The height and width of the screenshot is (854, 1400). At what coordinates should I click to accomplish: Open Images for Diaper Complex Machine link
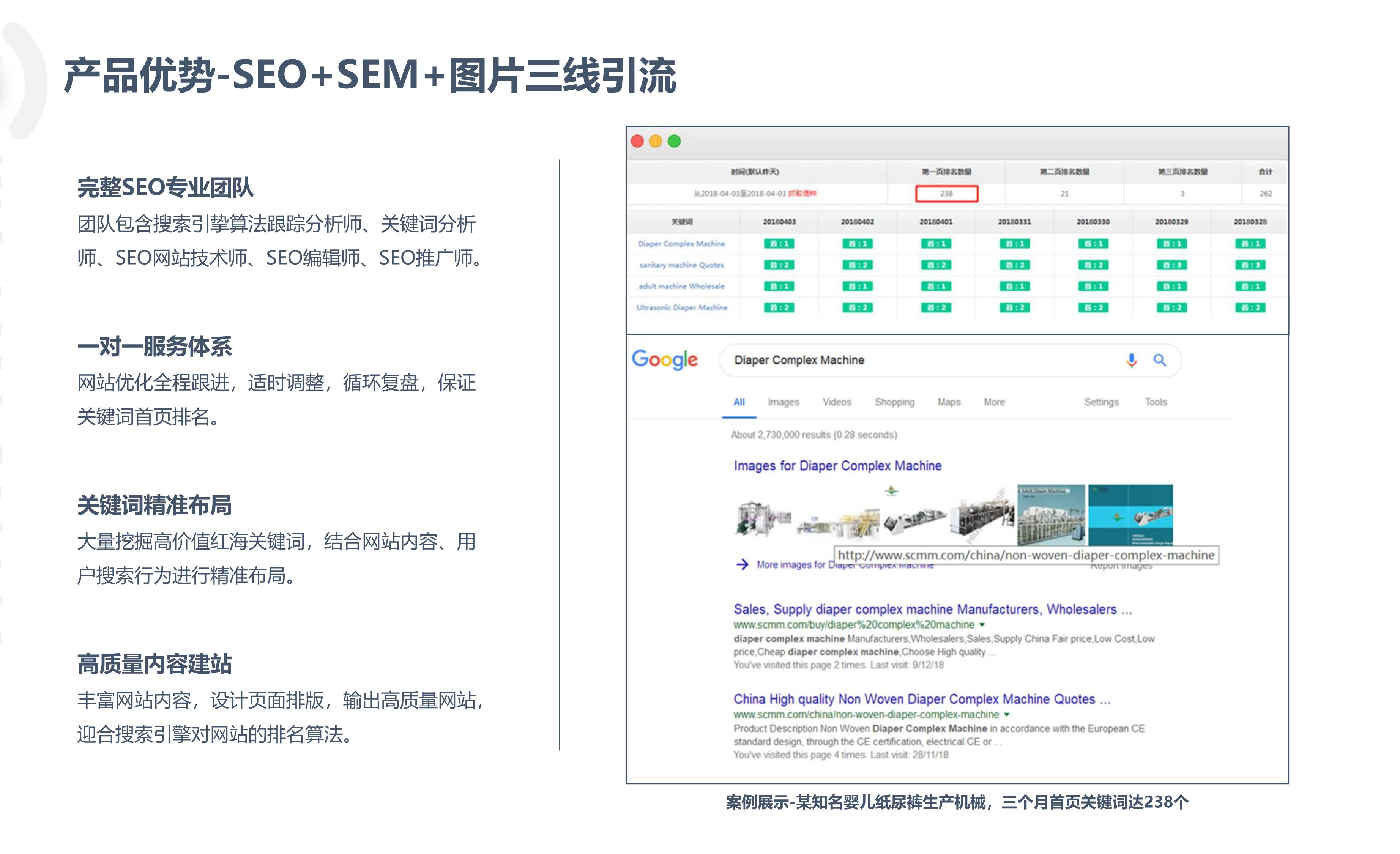click(837, 466)
